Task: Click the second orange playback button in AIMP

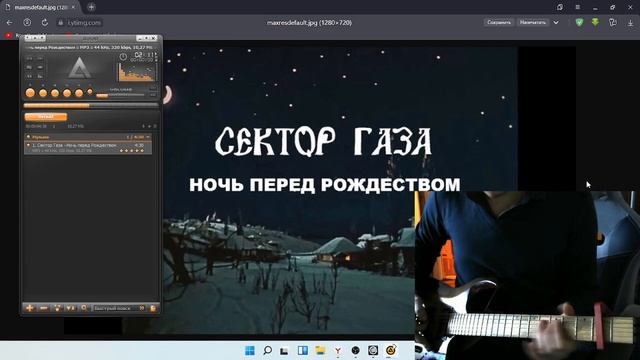Action: click(x=43, y=93)
